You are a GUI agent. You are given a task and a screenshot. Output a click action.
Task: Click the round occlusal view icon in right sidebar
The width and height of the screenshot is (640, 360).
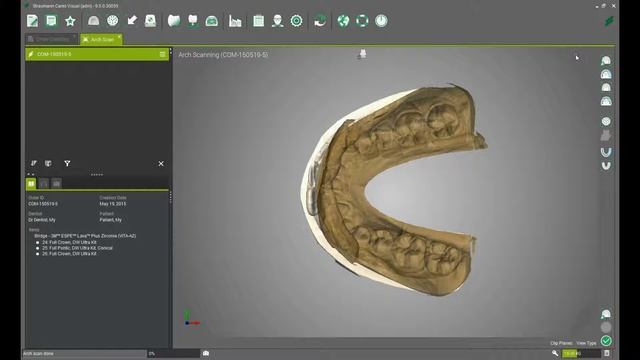pos(606,121)
